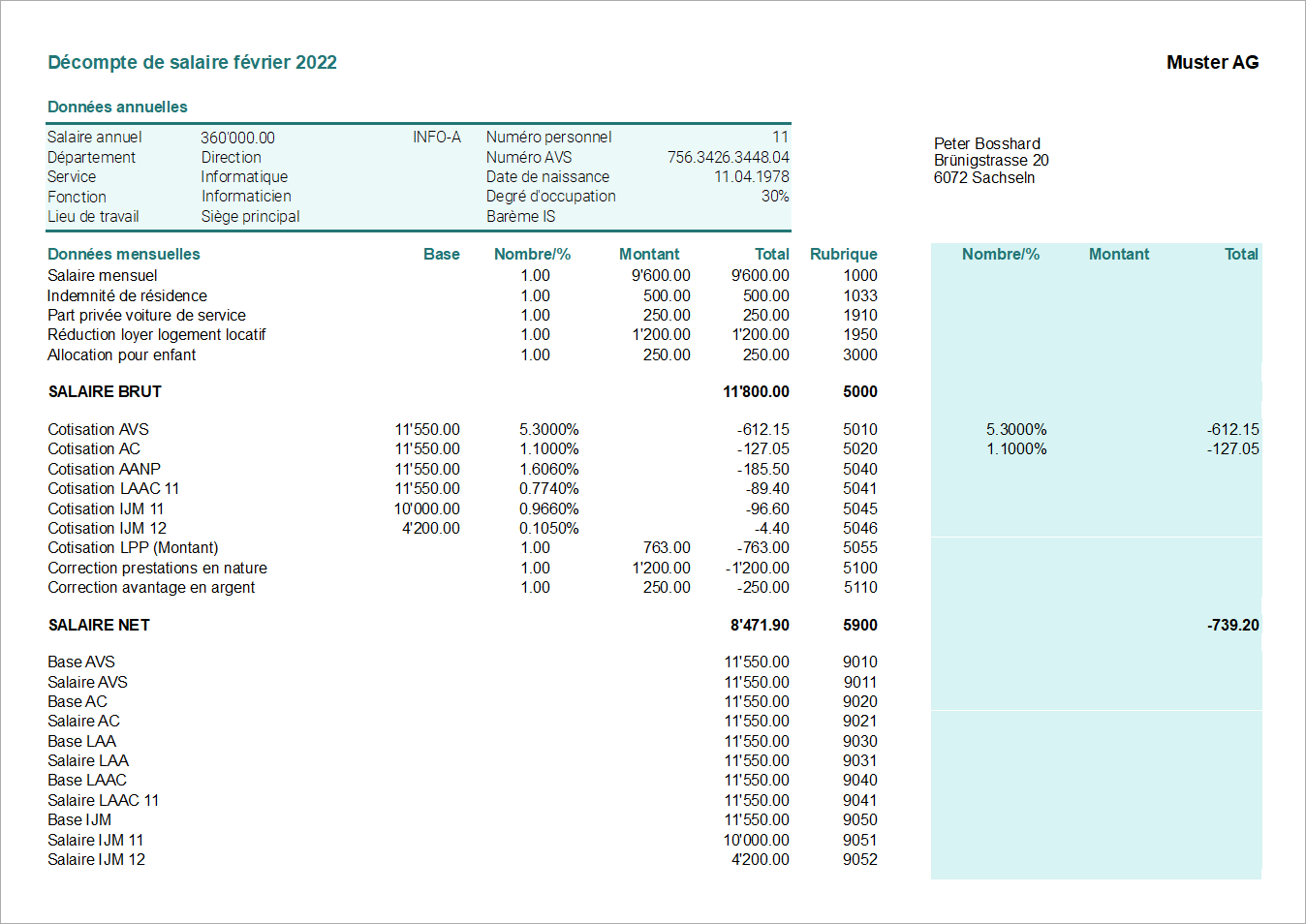
Task: Select the AVS number 756.3426.3448.04
Action: click(728, 157)
